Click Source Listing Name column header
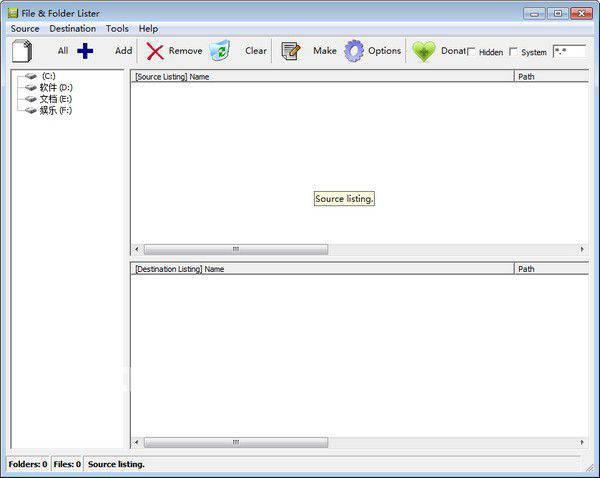Screen dimensions: 600x478 pyautogui.click(x=322, y=77)
